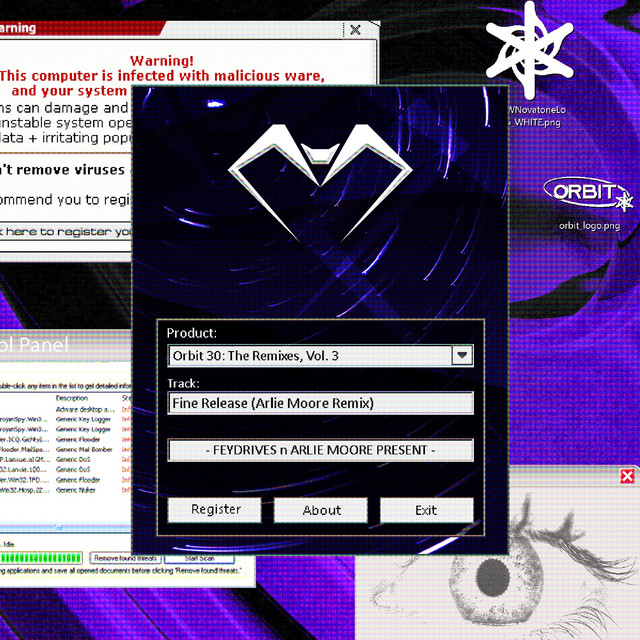Open the orbit_logo.png desktop icon
The height and width of the screenshot is (640, 640).
(x=589, y=193)
